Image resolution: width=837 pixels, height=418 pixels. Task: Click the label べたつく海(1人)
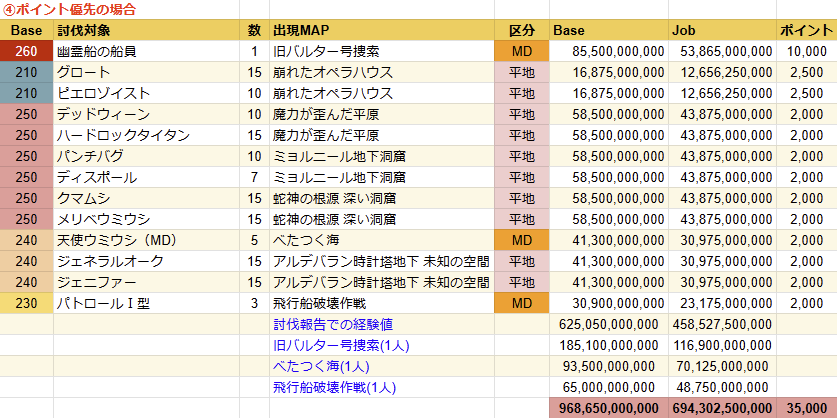click(x=321, y=366)
